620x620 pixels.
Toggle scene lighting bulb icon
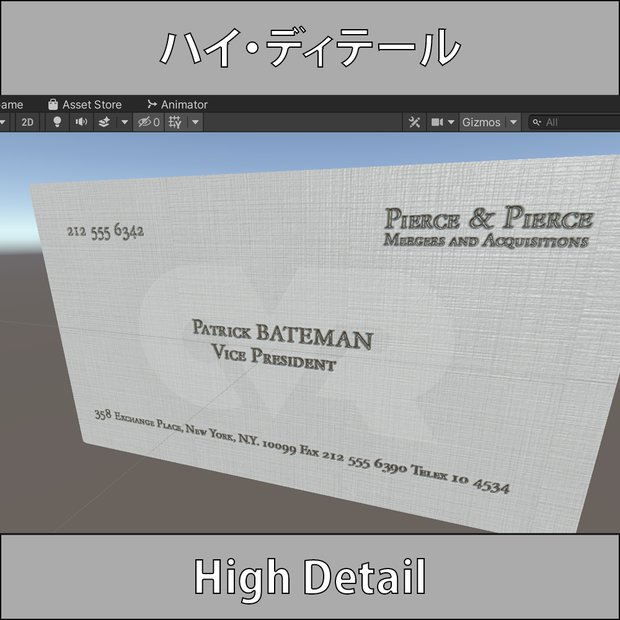(x=57, y=122)
